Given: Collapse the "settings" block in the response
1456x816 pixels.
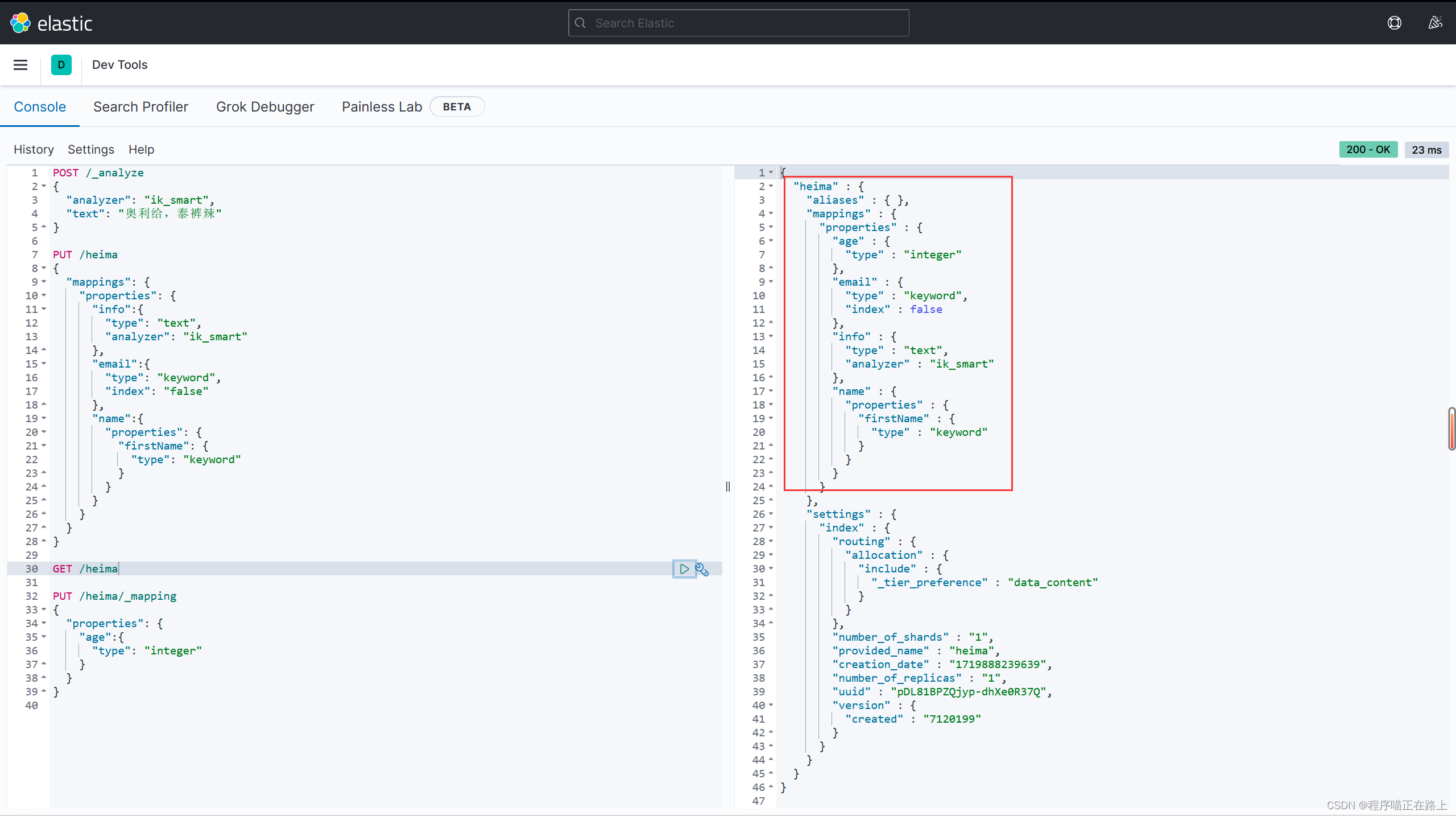Looking at the screenshot, I should pyautogui.click(x=771, y=514).
